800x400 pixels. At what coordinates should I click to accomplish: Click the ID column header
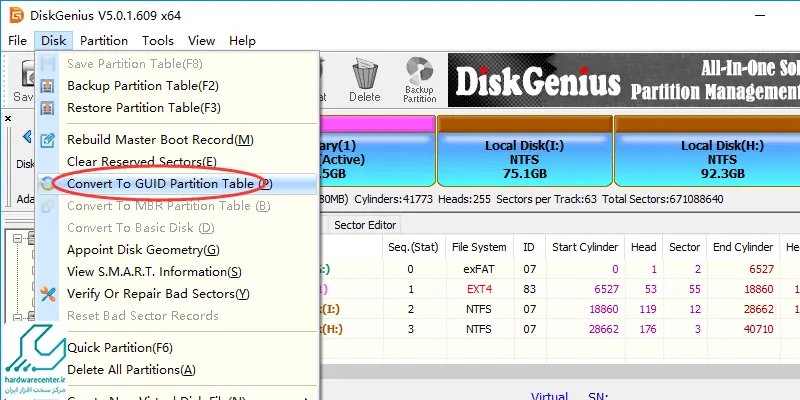tap(529, 247)
